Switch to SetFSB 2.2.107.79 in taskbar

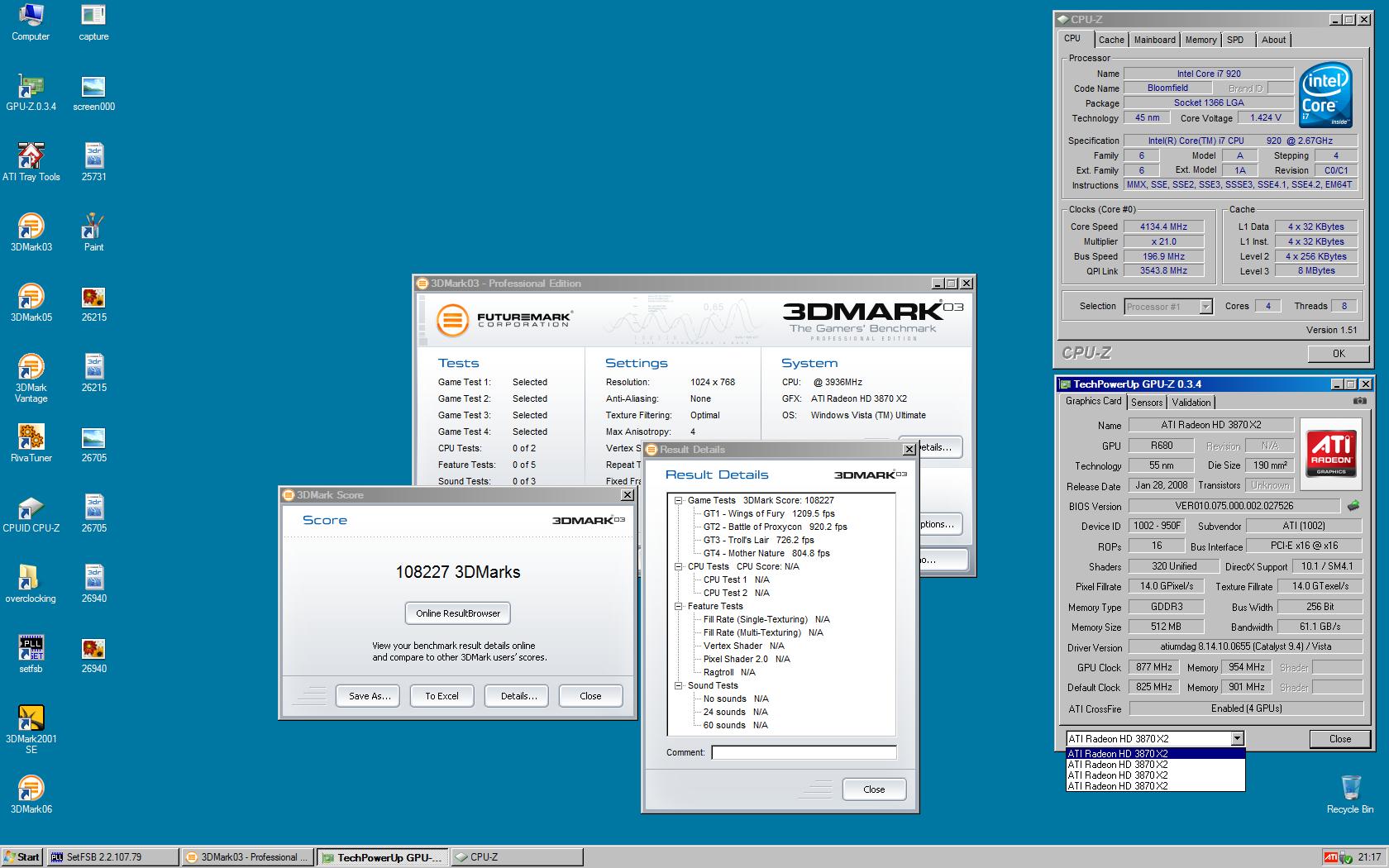pos(113,857)
